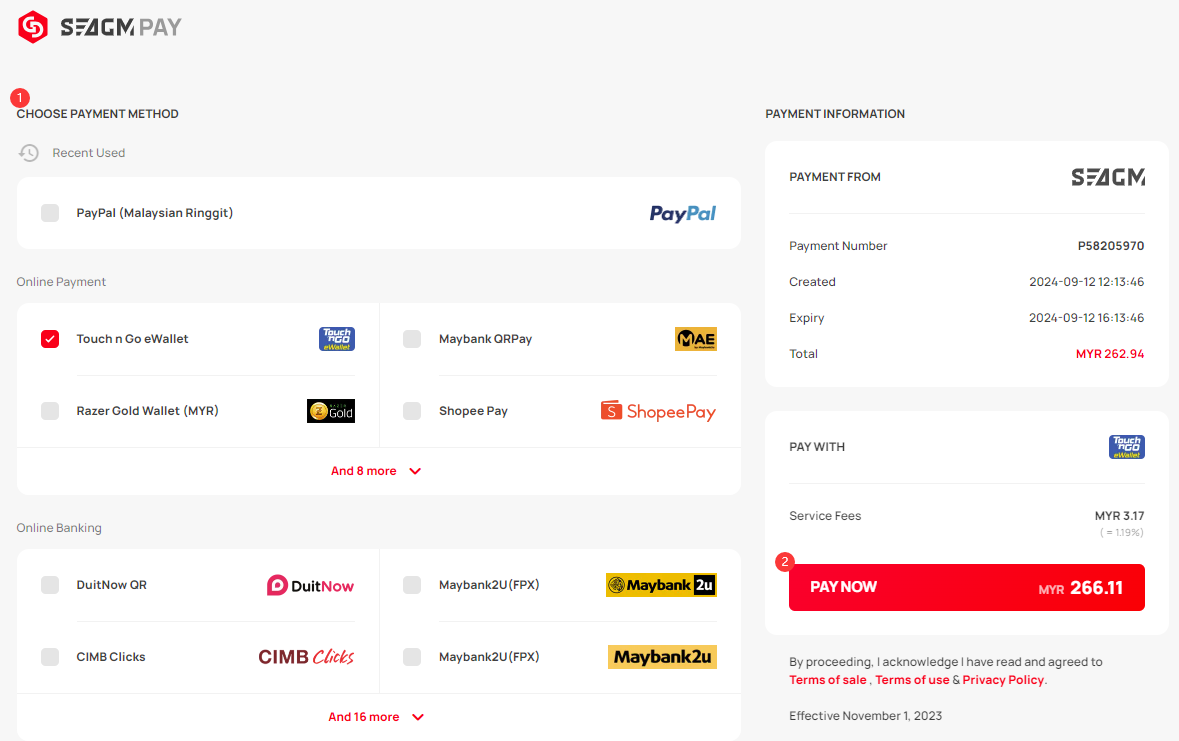Select the CIMB Clicks checkbox
Image resolution: width=1179 pixels, height=741 pixels.
tap(50, 657)
